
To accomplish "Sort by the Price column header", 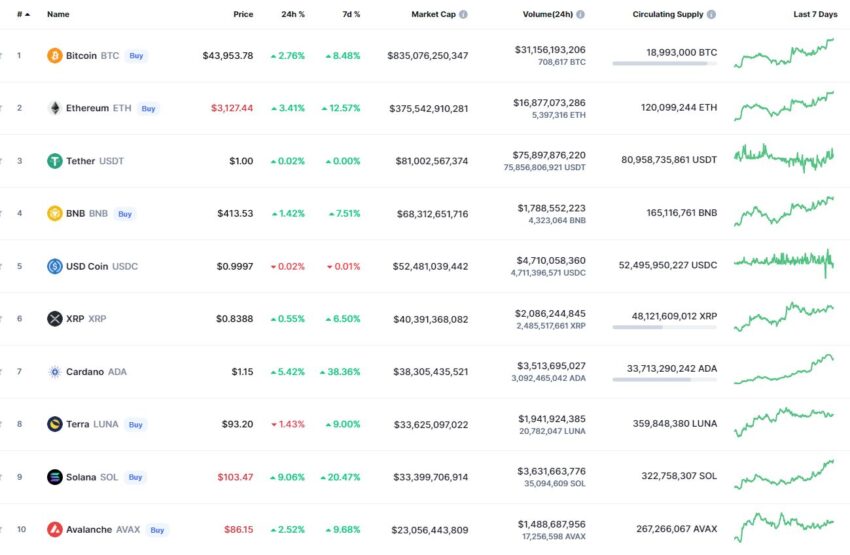I will pos(243,14).
